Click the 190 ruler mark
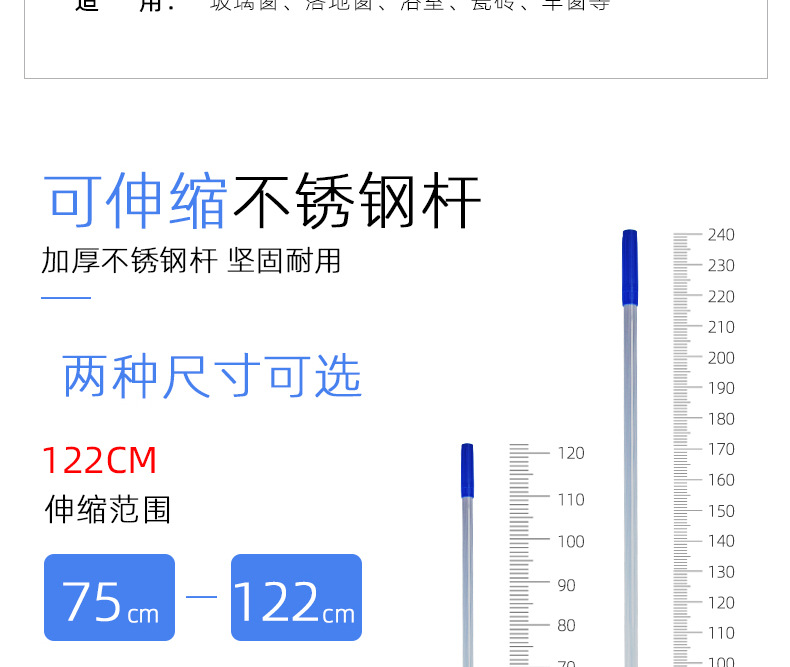Screen dimensions: 790x667 click(721, 388)
